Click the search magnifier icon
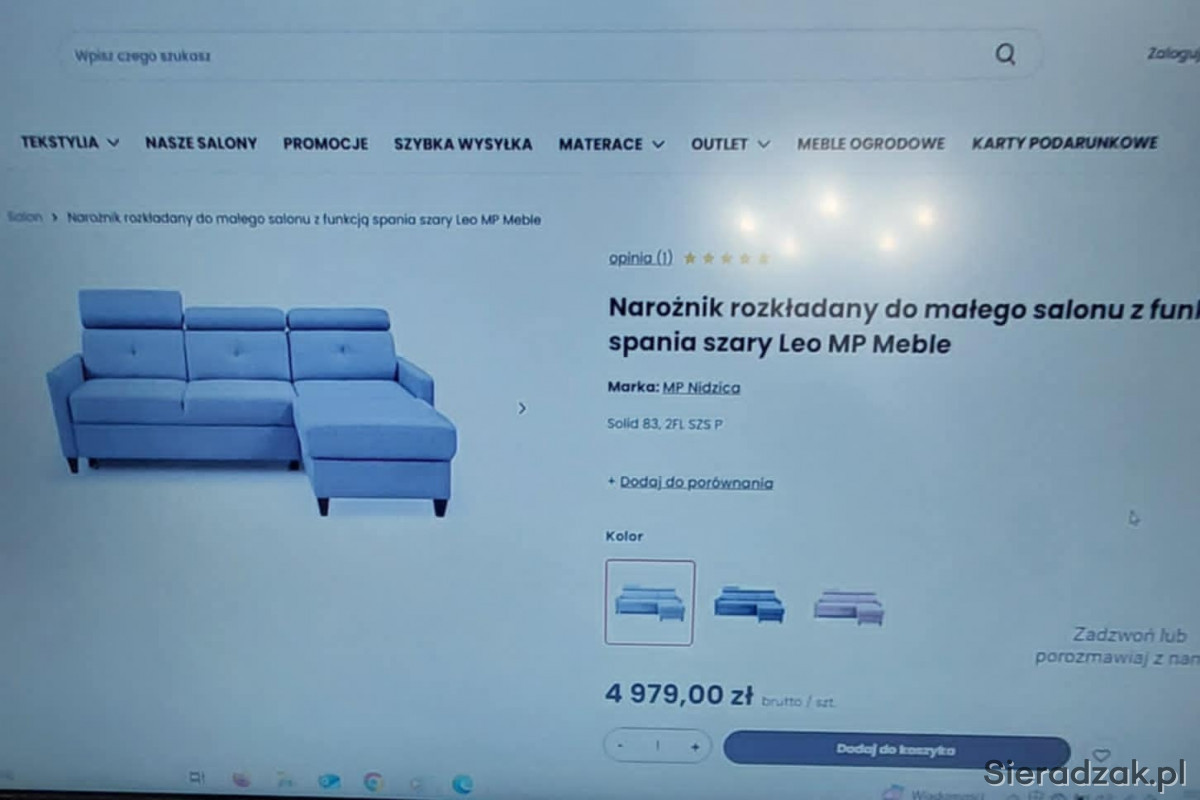 pyautogui.click(x=1005, y=55)
